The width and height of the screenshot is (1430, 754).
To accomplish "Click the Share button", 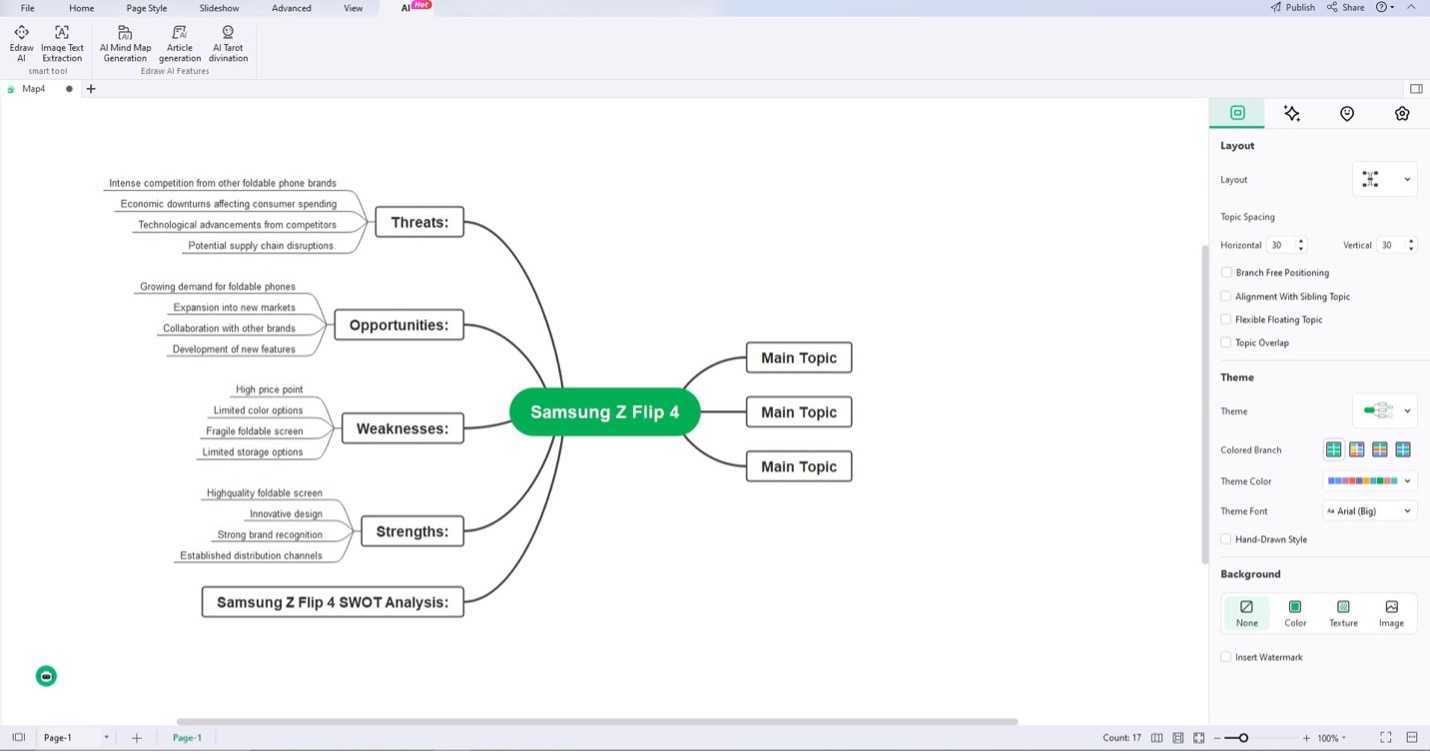I will 1346,7.
